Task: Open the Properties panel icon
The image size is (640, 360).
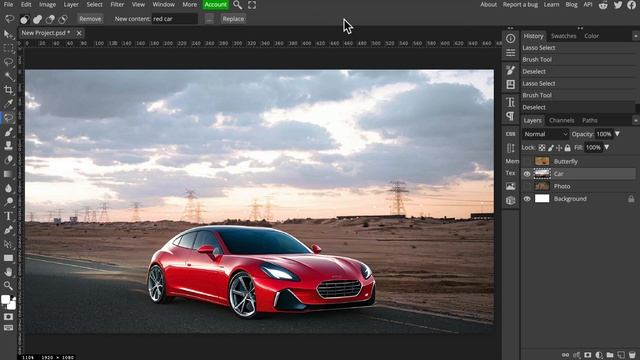Action: point(511,53)
